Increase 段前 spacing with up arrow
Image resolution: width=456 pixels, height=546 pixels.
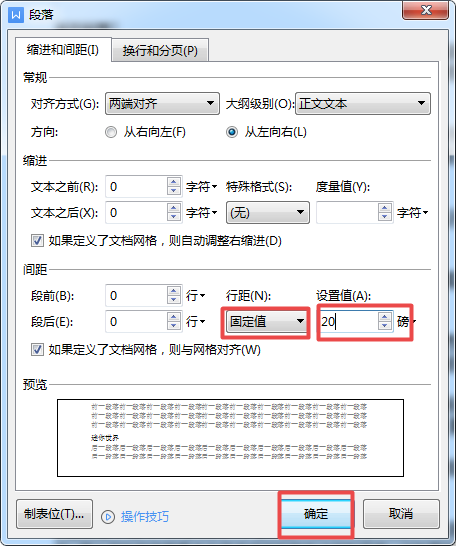(174, 291)
